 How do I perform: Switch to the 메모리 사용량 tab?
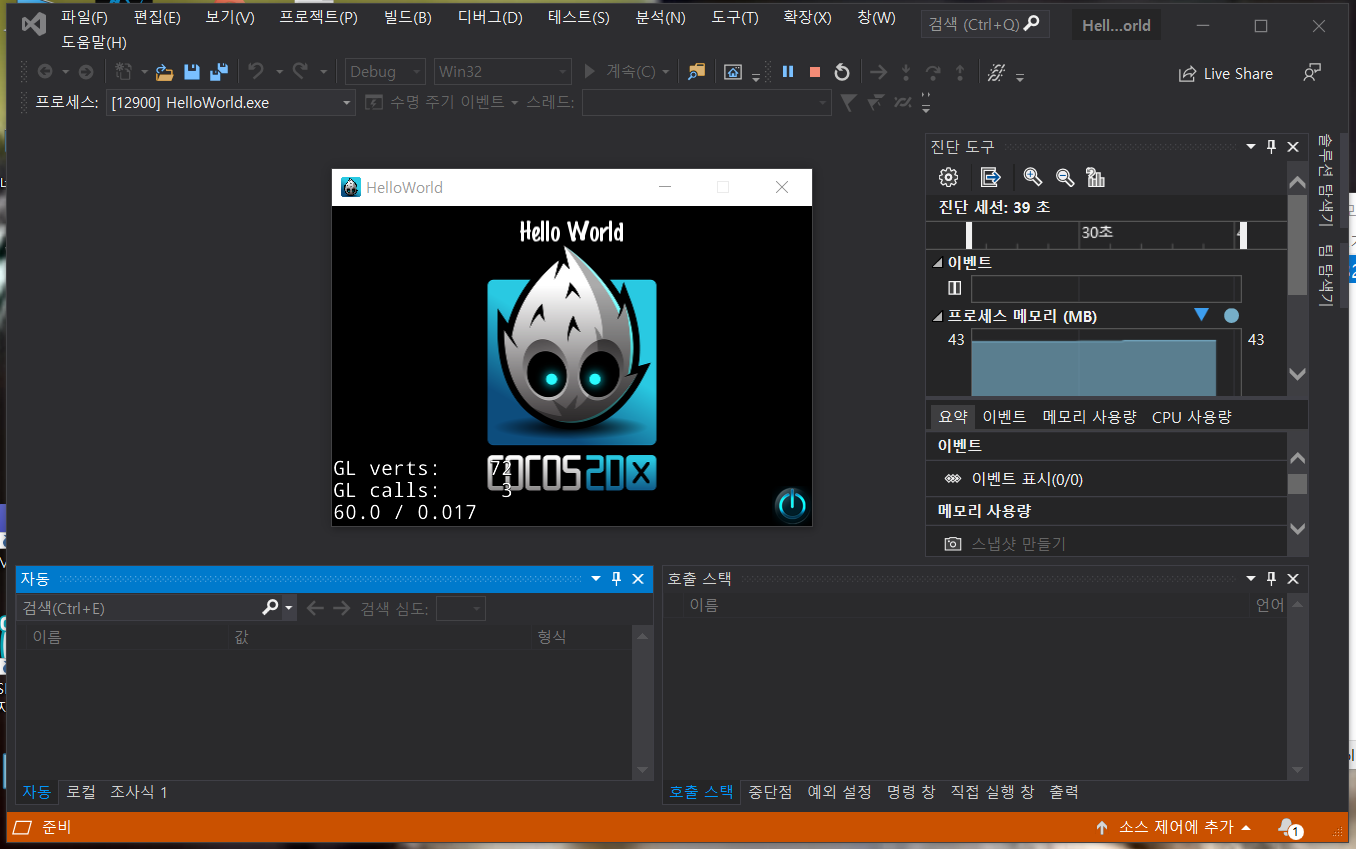[x=1089, y=417]
